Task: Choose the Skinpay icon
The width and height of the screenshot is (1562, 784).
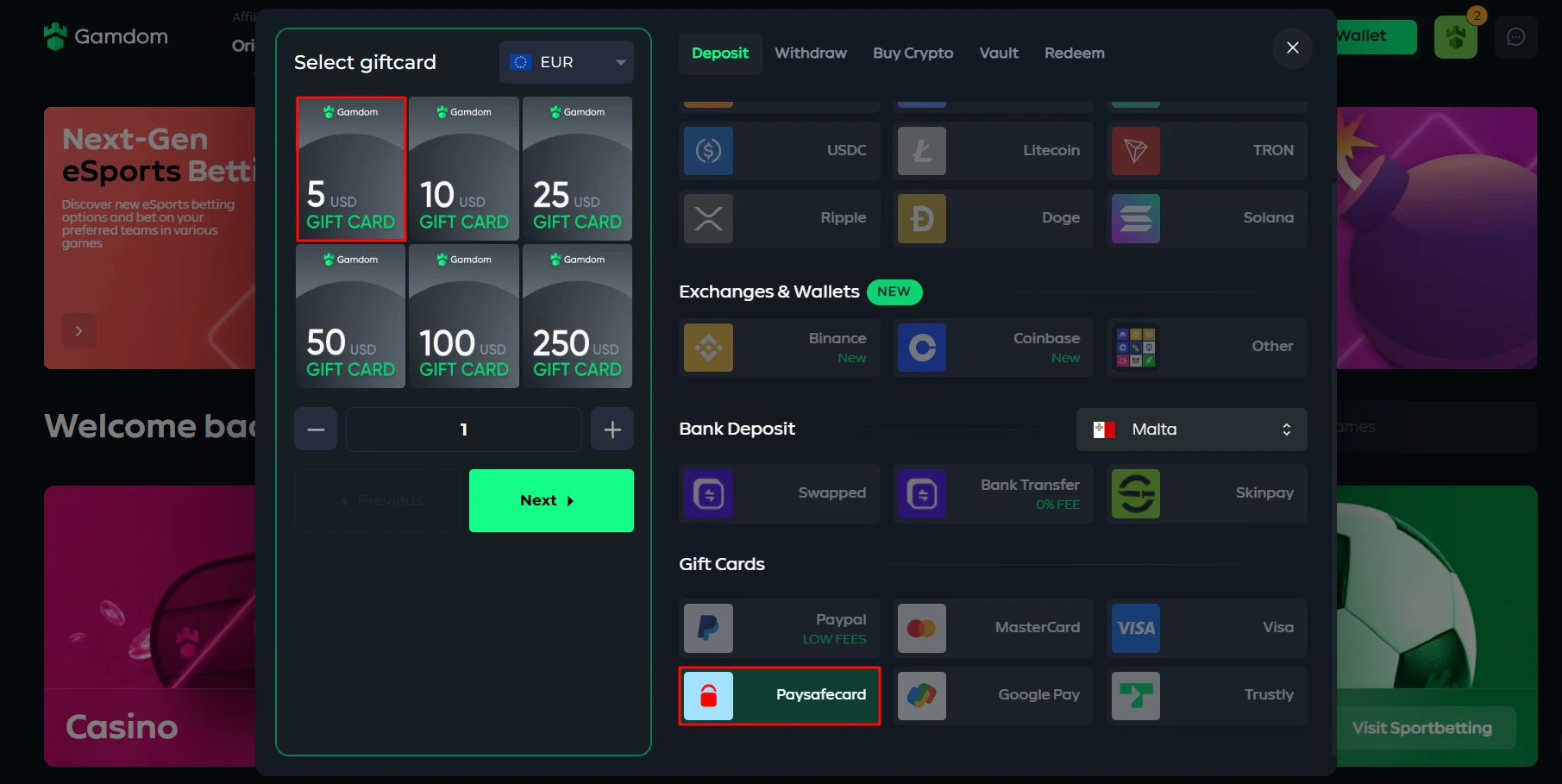Action: point(1136,494)
